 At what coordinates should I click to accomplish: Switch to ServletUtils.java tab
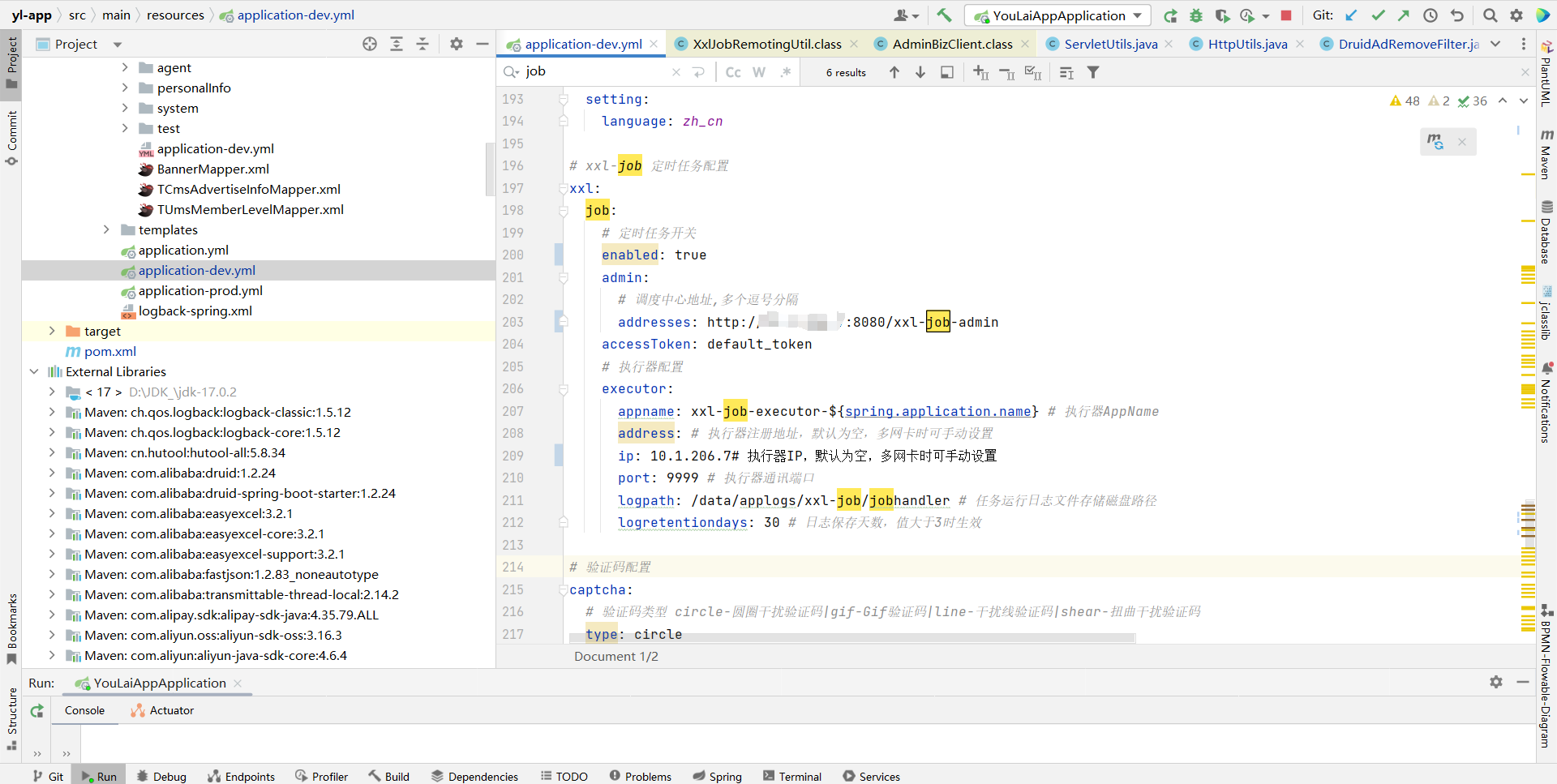1110,44
